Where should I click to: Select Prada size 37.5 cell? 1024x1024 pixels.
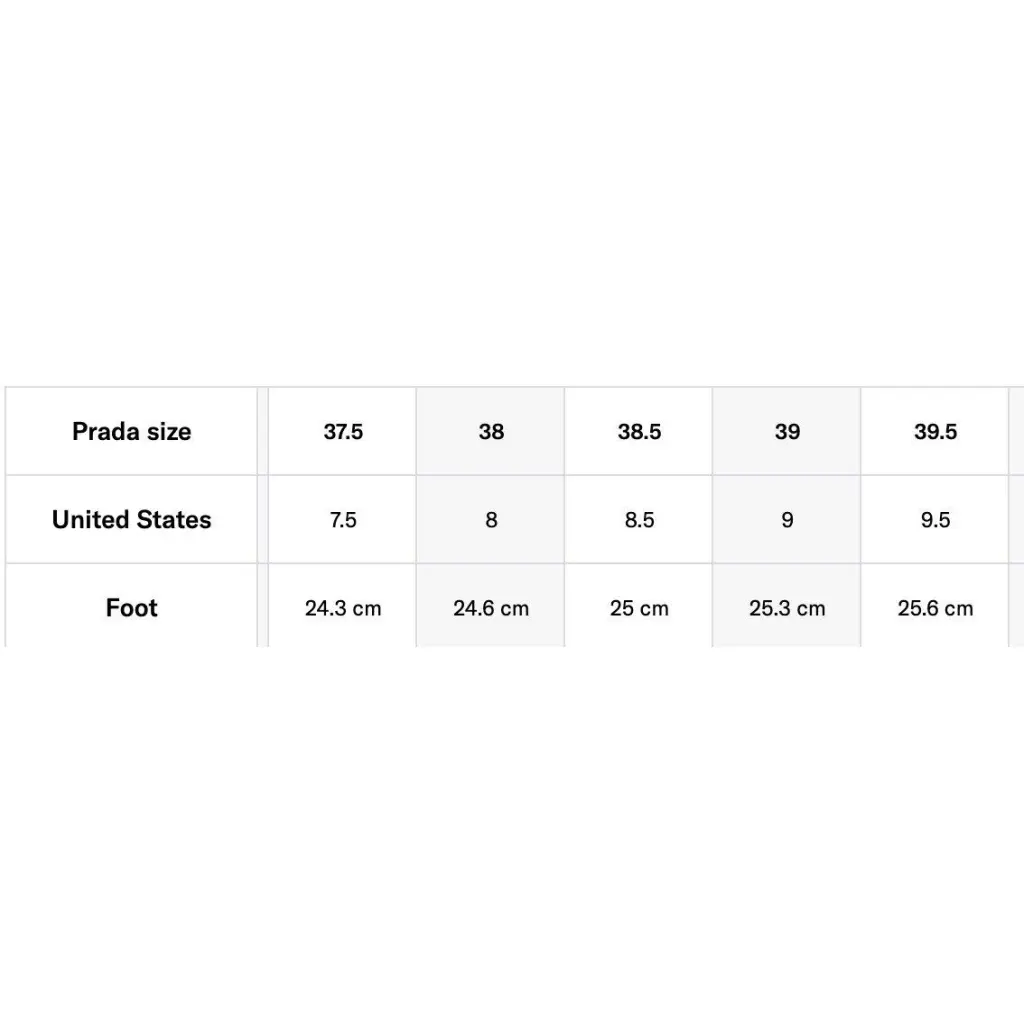tap(343, 432)
